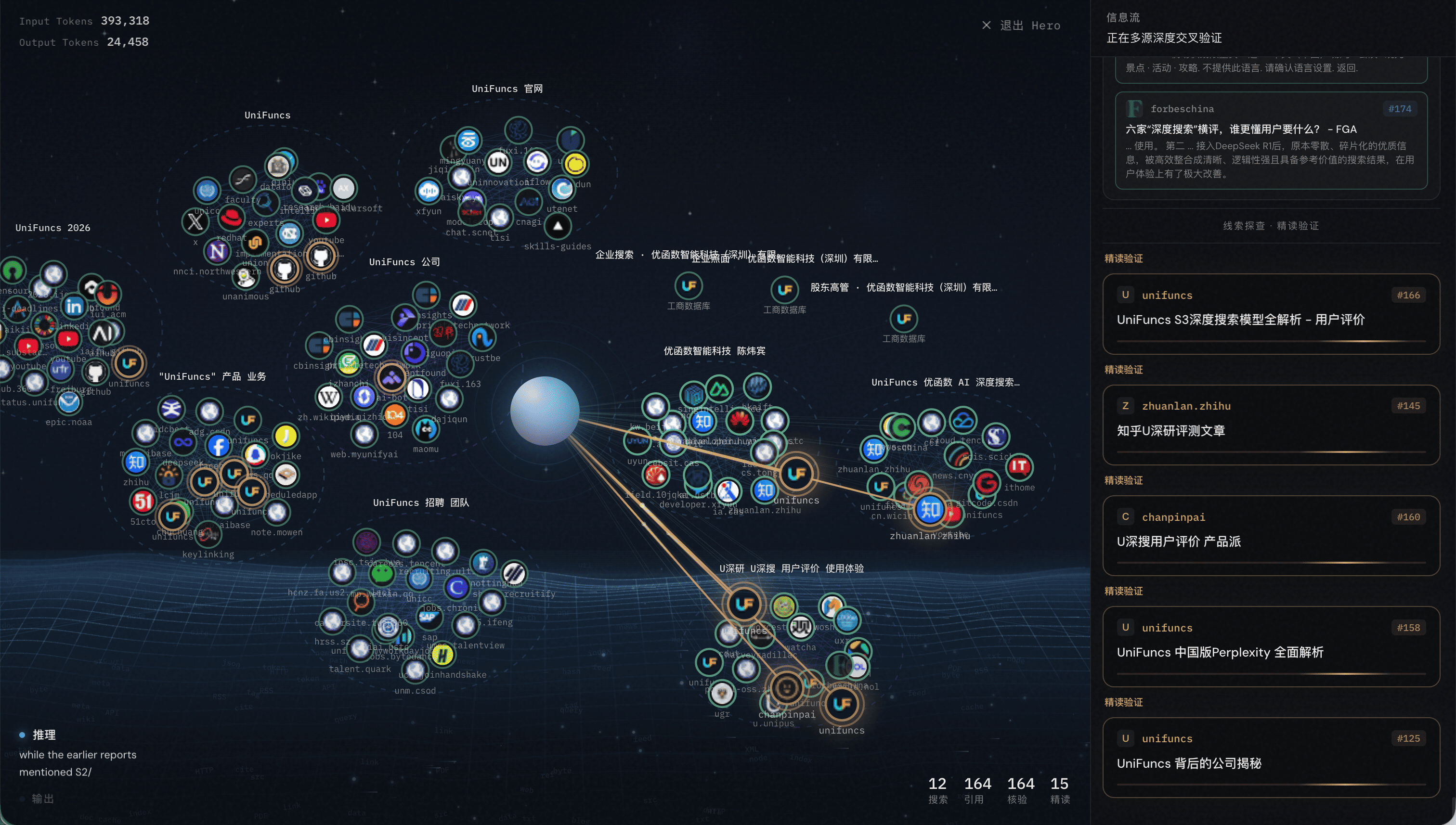The height and width of the screenshot is (825, 1456).
Task: Select the chanpinpai source node
Action: tap(786, 688)
